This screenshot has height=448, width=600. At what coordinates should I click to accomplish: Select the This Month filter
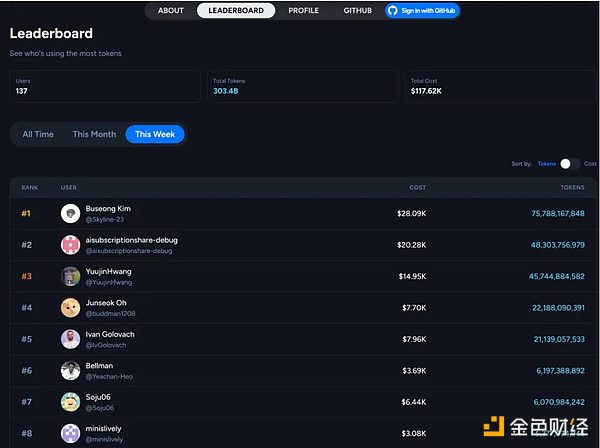(94, 134)
